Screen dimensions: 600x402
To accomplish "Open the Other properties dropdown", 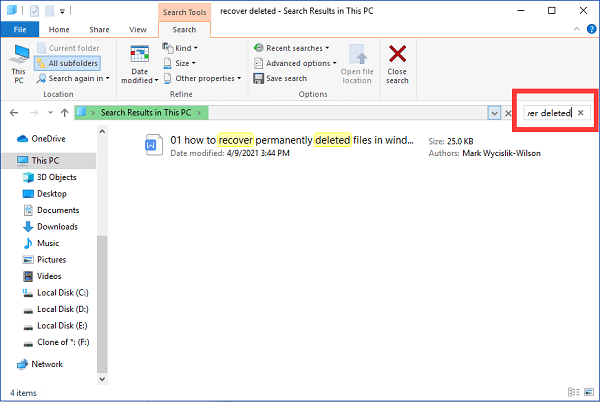I will click(201, 78).
